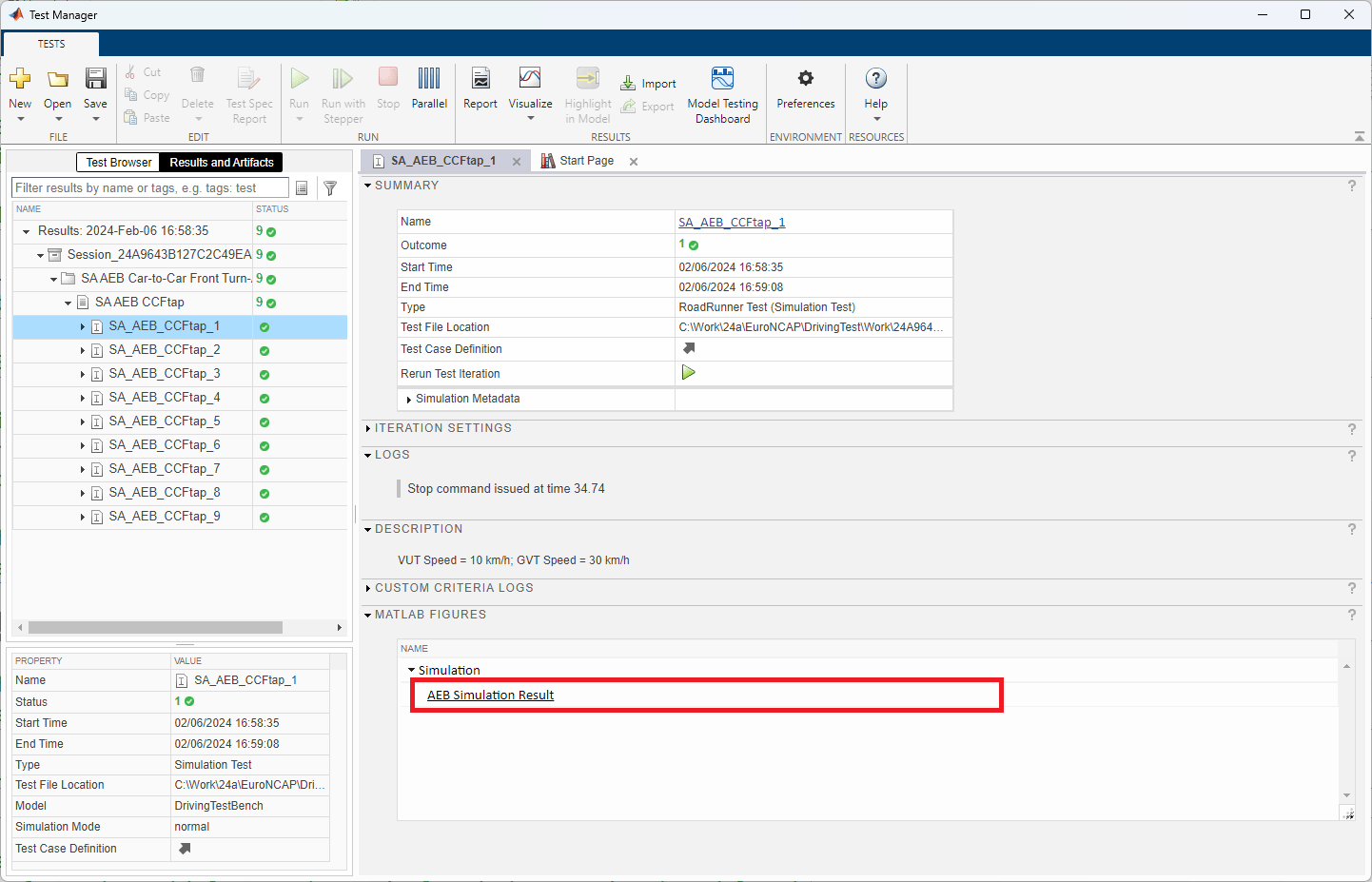This screenshot has height=882, width=1372.
Task: Select the TESTS ribbon tab
Action: 51,44
